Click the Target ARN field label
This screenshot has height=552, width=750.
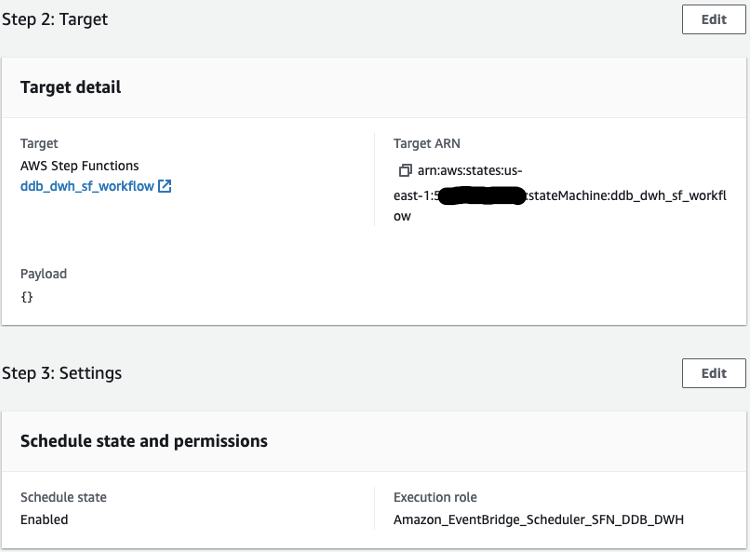point(427,144)
